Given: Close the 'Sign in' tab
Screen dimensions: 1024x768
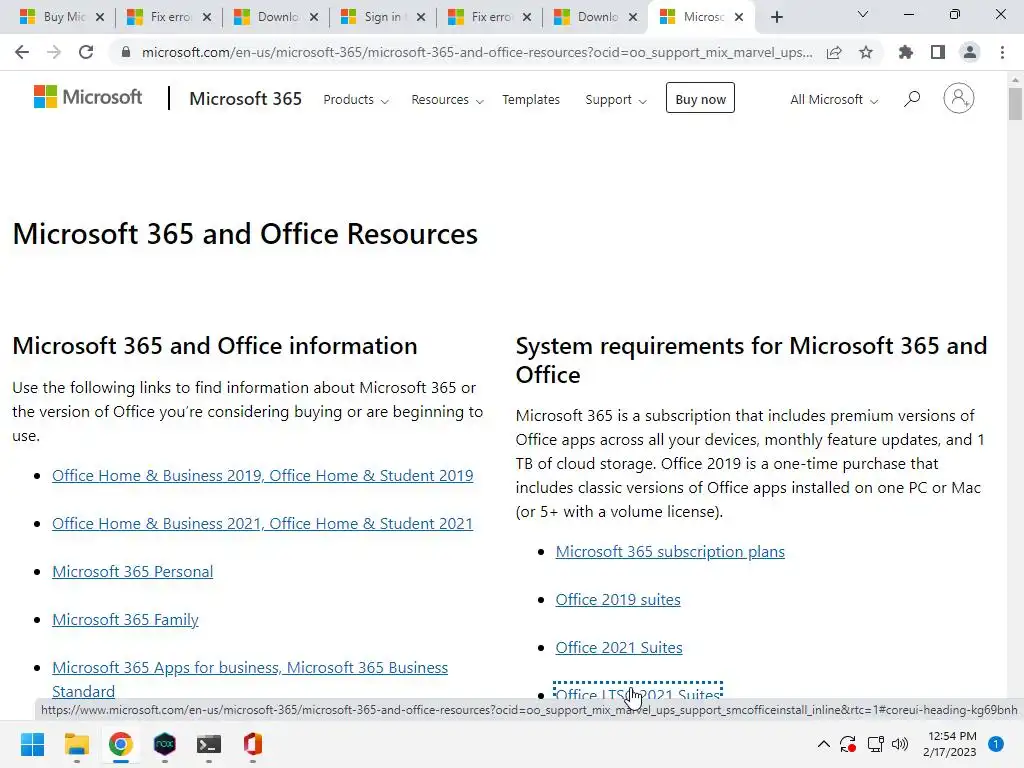Looking at the screenshot, I should 421,17.
